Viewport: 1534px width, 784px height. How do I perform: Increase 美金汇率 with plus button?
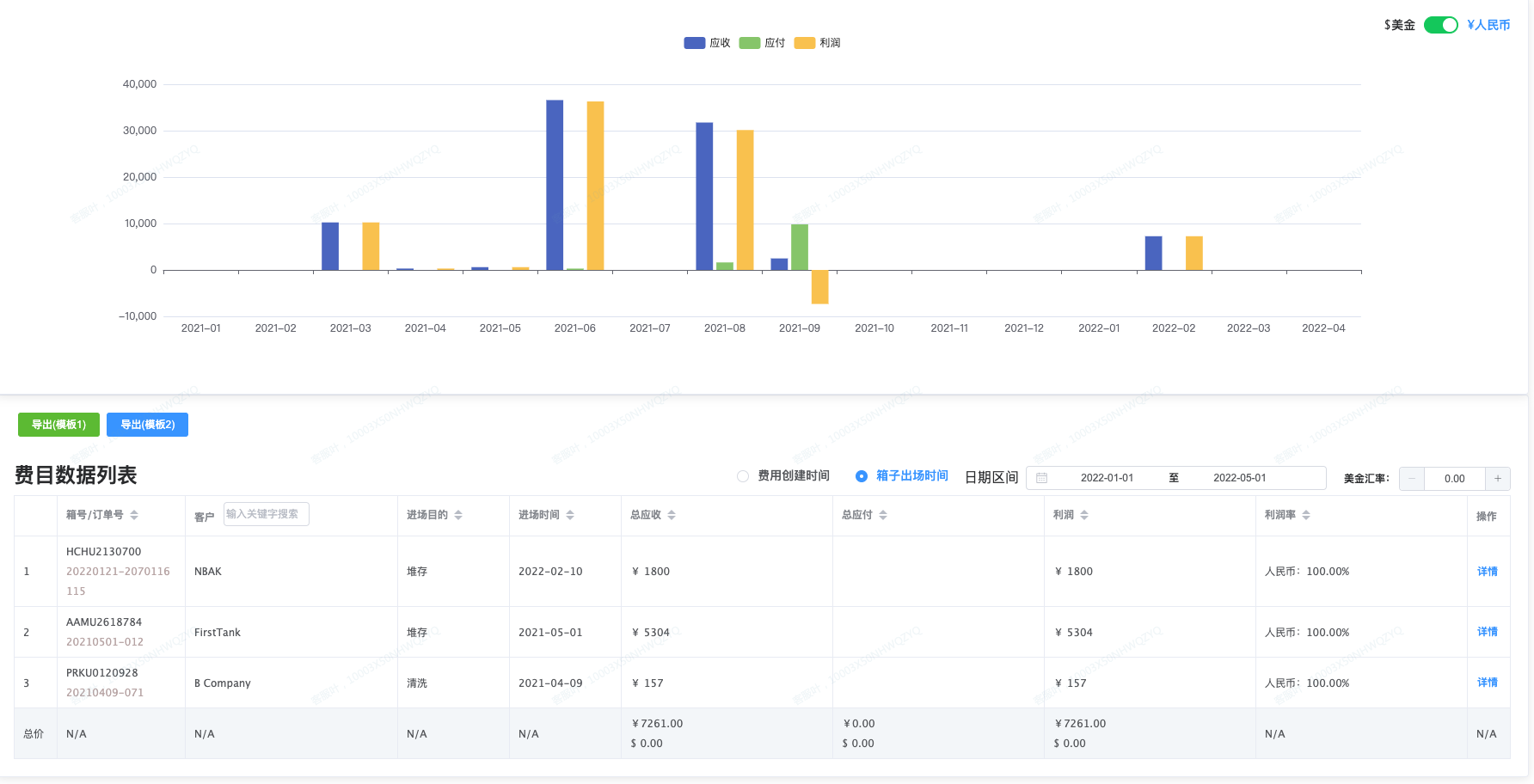coord(1498,479)
